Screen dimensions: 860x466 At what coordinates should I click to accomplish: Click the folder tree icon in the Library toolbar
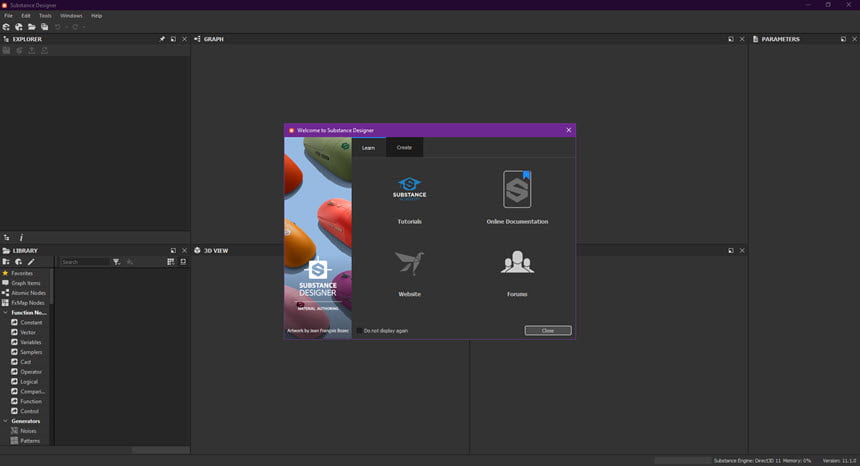(x=6, y=262)
